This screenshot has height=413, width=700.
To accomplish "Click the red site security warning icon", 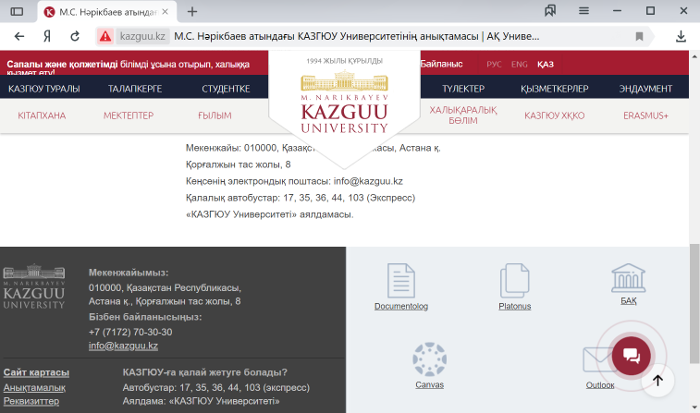I will (x=105, y=36).
